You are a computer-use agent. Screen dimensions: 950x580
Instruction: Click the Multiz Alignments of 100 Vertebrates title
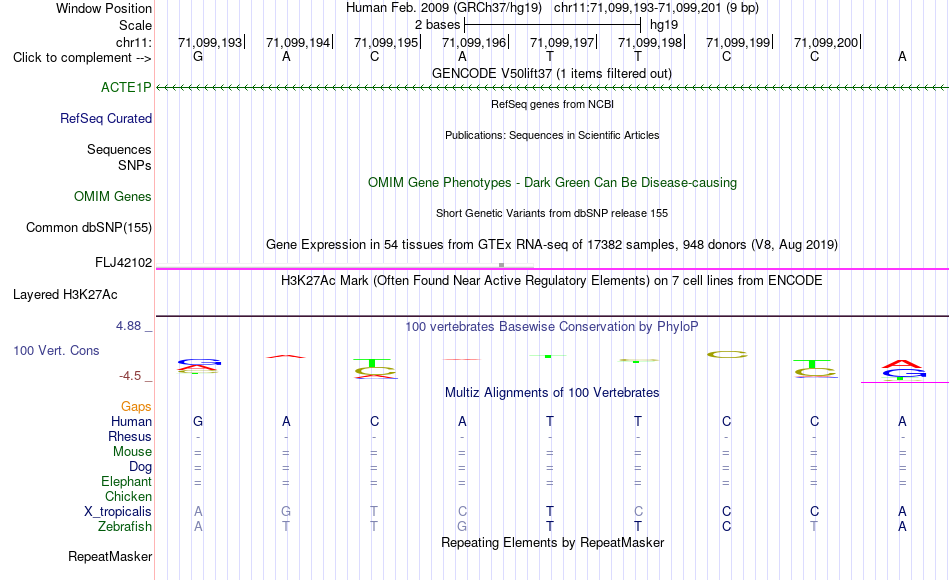coord(552,393)
